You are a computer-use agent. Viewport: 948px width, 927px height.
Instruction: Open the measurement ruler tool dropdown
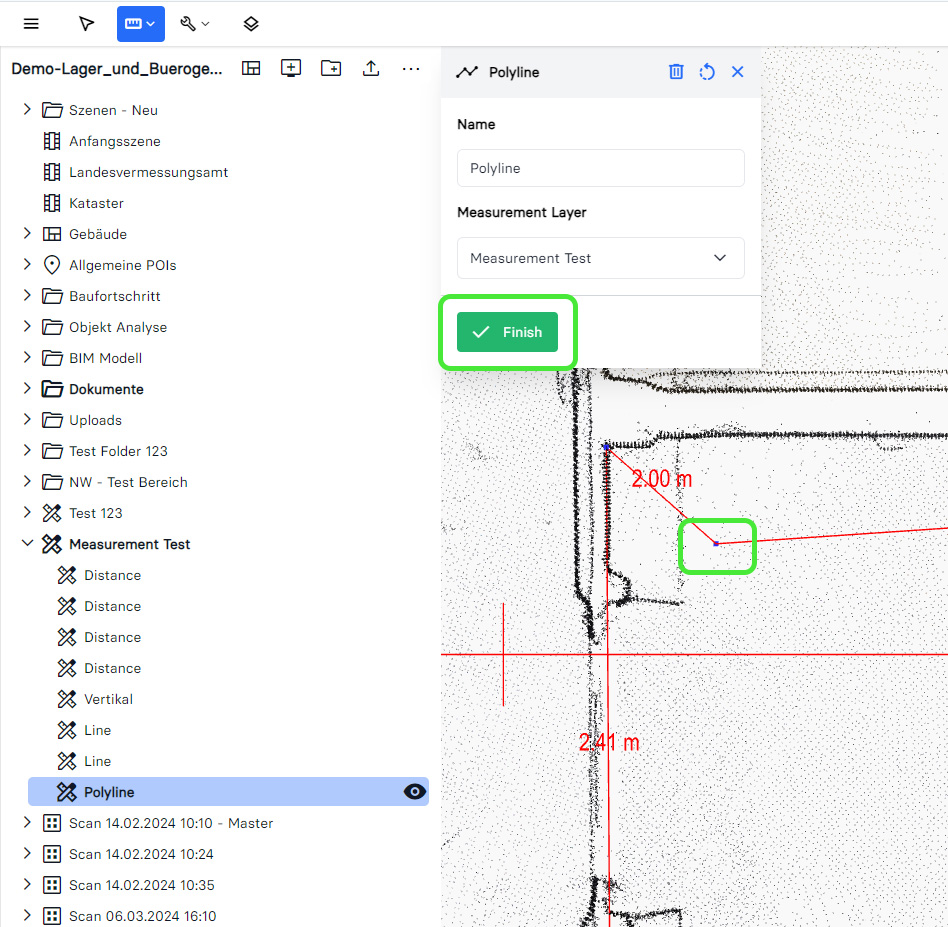coord(140,24)
